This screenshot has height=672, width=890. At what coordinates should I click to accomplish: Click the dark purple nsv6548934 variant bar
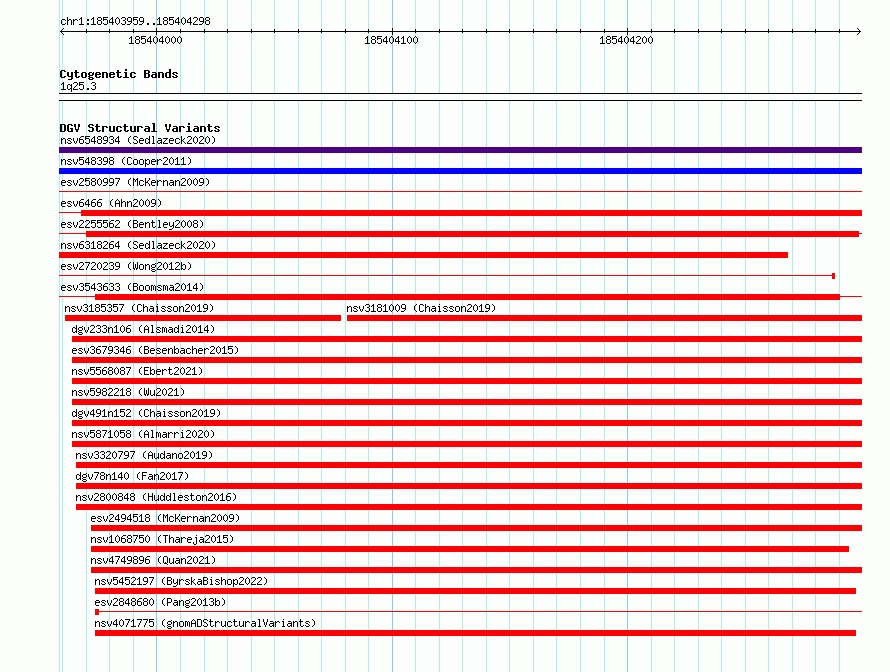(x=460, y=150)
